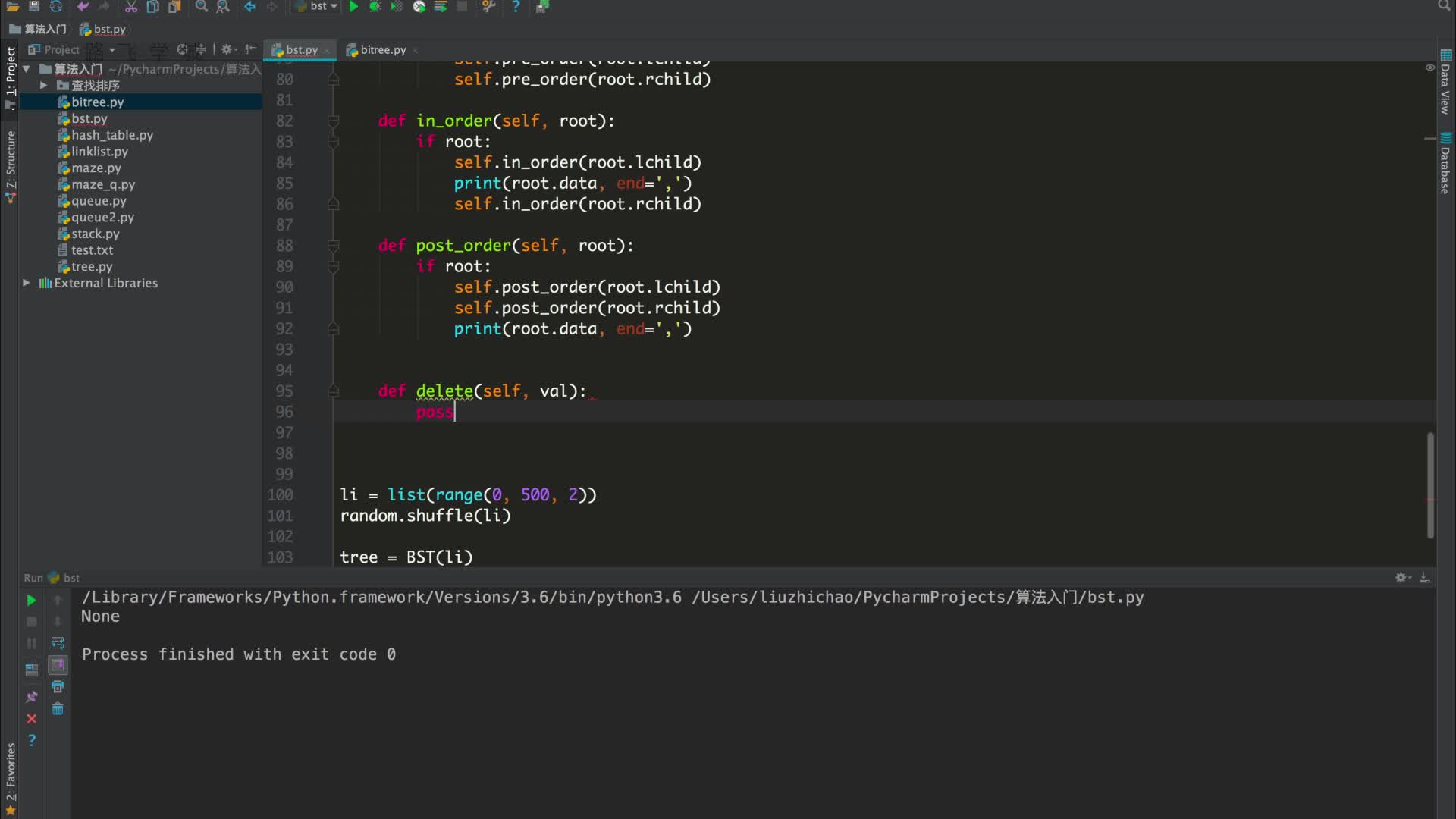The width and height of the screenshot is (1456, 819).
Task: Click the Print icon in Run console
Action: coord(58,687)
